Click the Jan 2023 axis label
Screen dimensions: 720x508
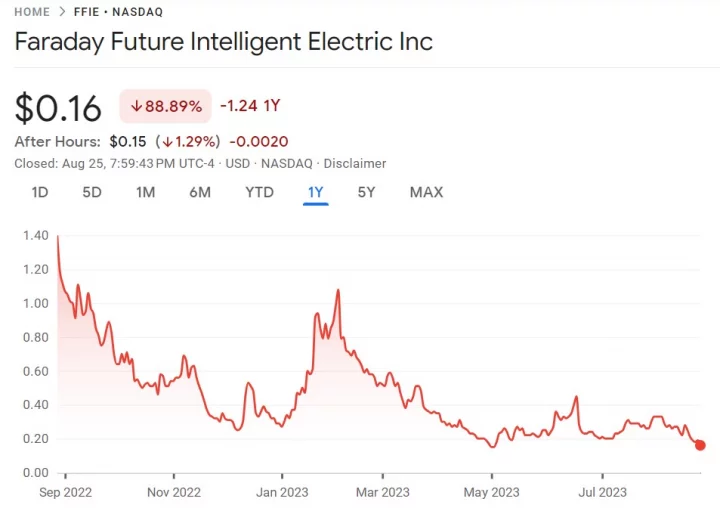tap(282, 491)
